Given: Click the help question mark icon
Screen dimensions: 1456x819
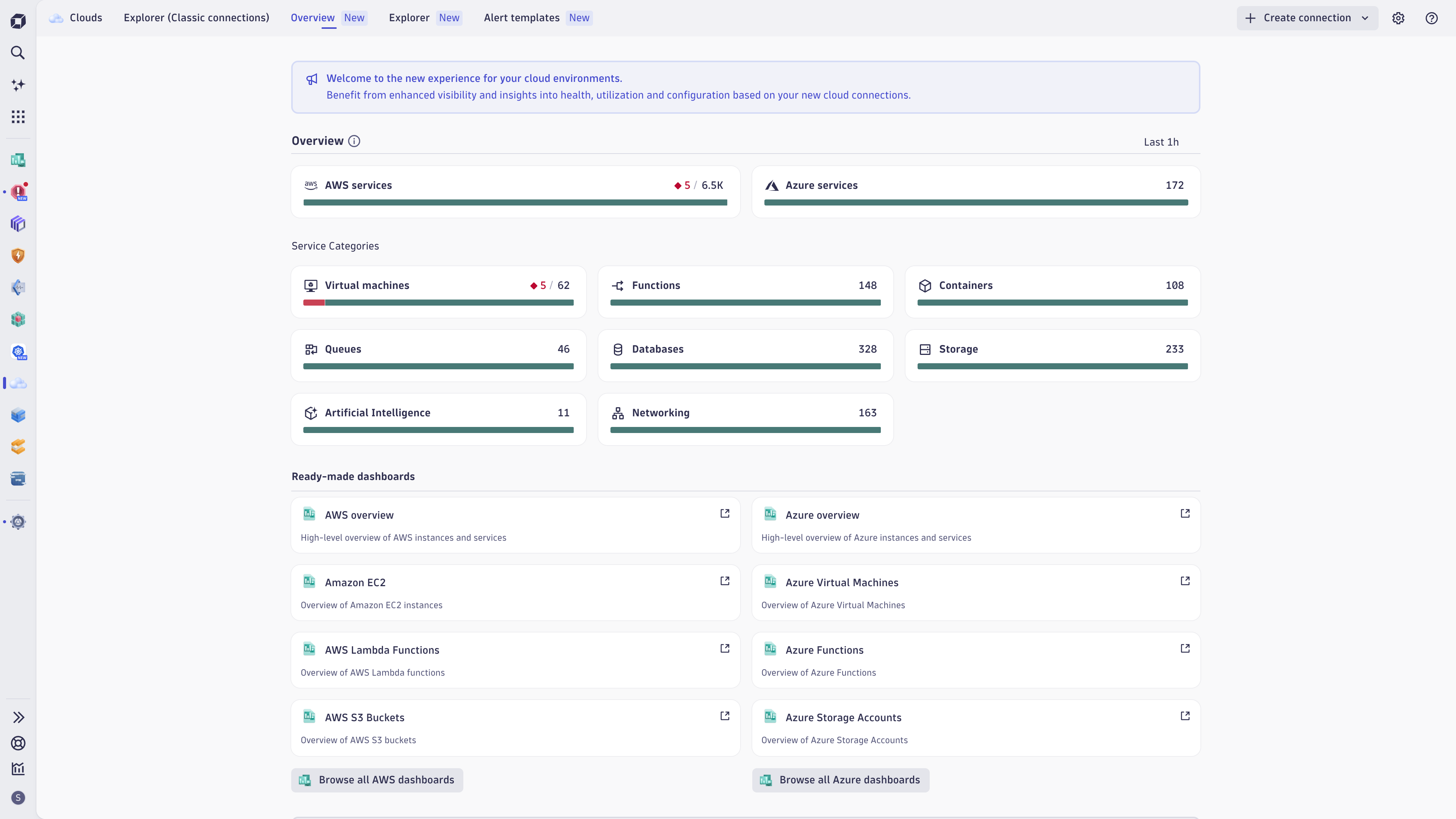Looking at the screenshot, I should coord(1431,18).
